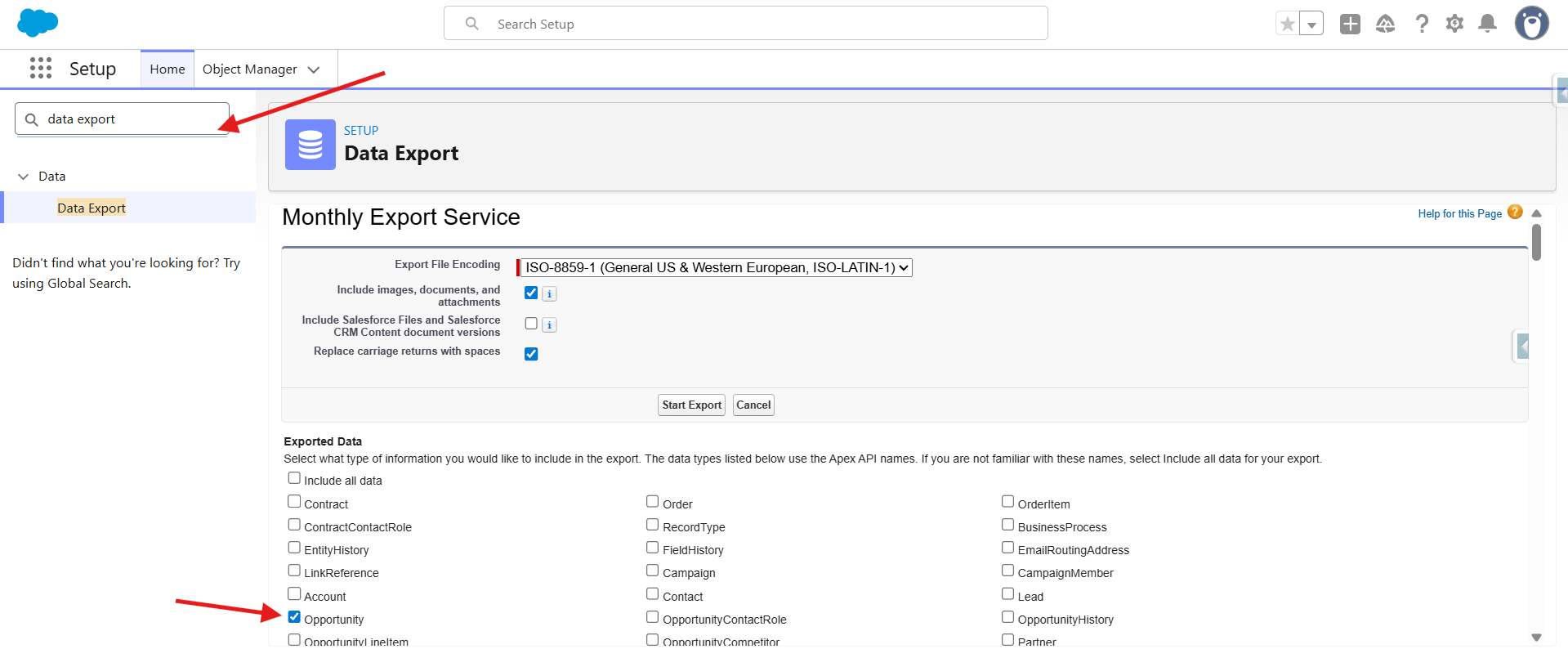Check the Account checkbox
1568x658 pixels.
coord(294,594)
